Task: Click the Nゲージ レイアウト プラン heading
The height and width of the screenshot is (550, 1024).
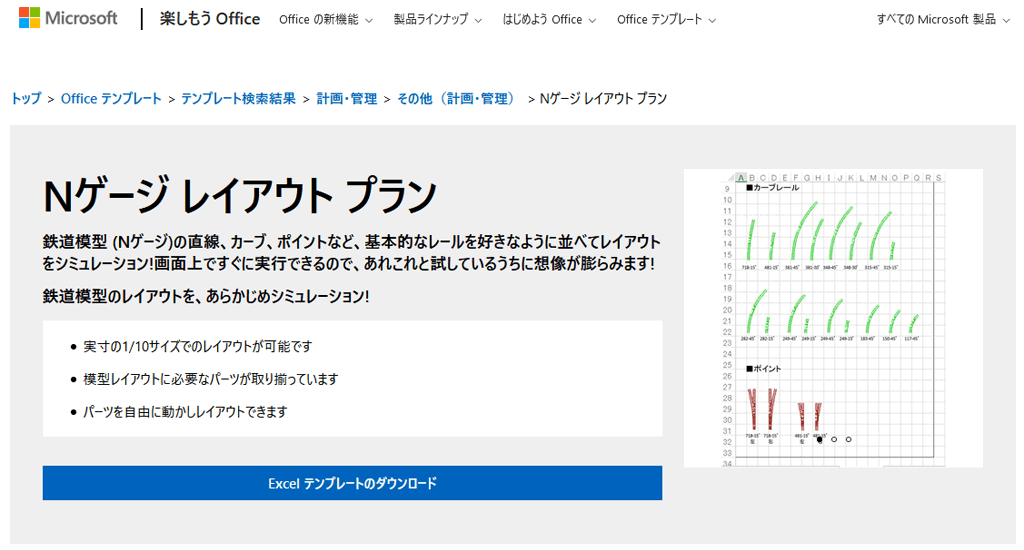Action: pos(240,195)
